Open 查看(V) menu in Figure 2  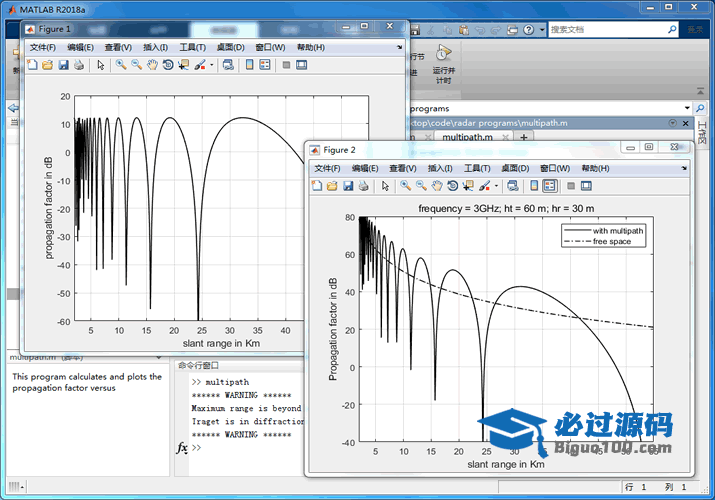[403, 168]
